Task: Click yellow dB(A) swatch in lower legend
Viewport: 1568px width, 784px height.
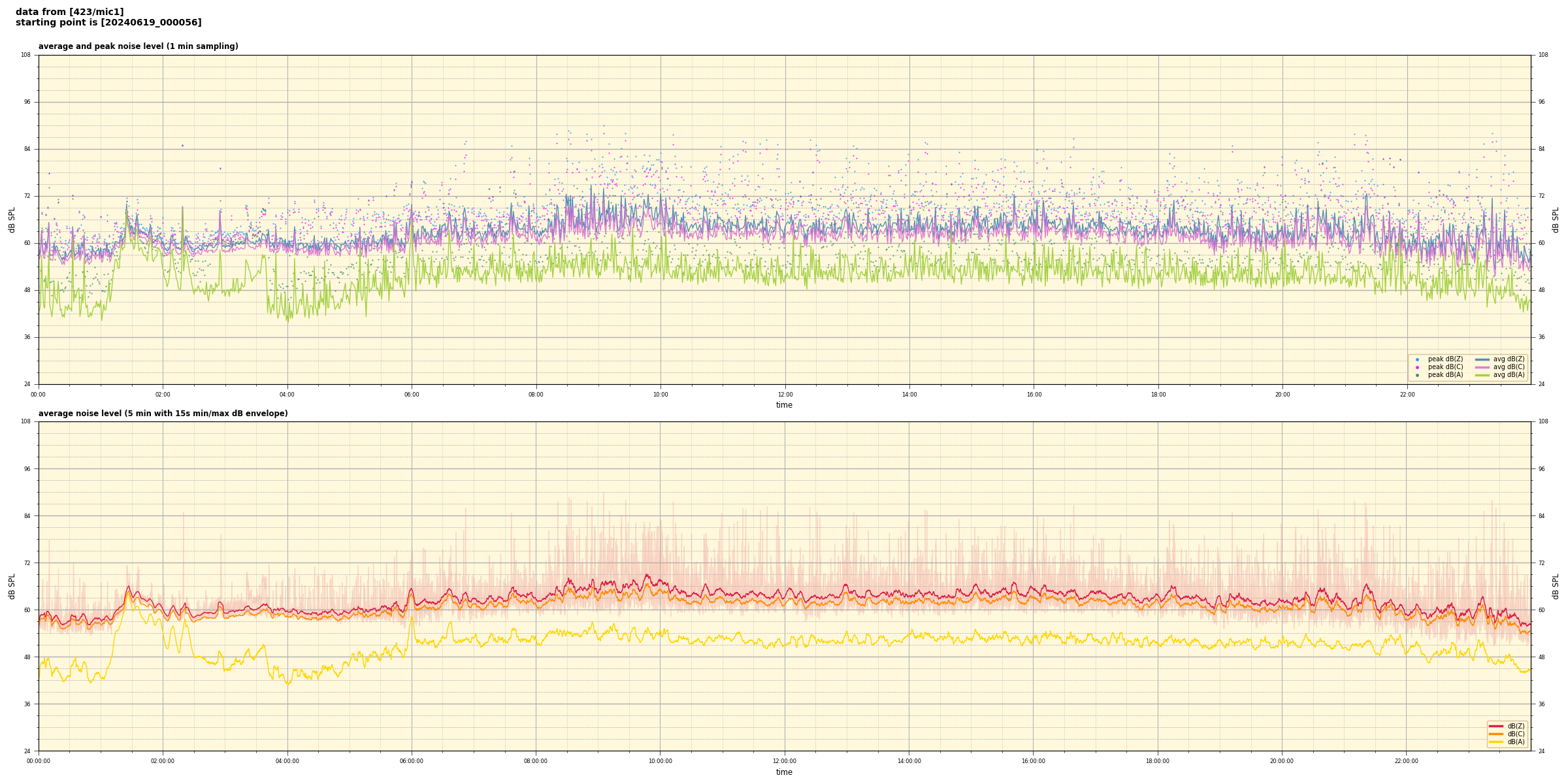Action: coord(1496,742)
